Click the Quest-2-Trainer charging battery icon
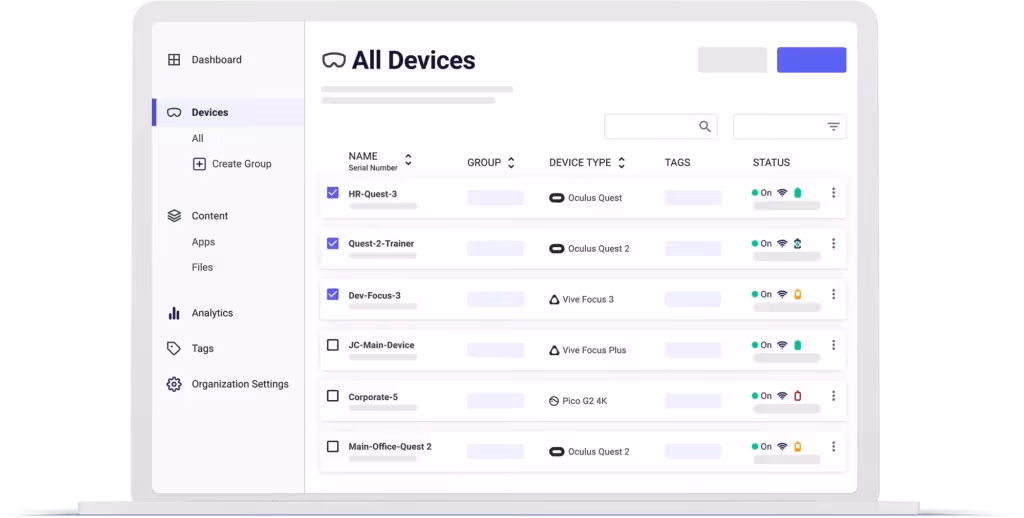The height and width of the screenshot is (518, 1024). (797, 244)
